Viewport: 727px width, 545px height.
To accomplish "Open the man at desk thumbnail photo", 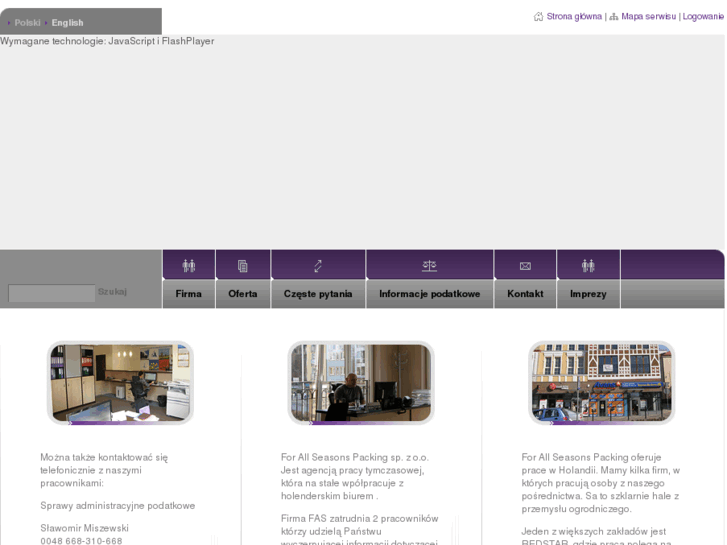I will pyautogui.click(x=361, y=383).
